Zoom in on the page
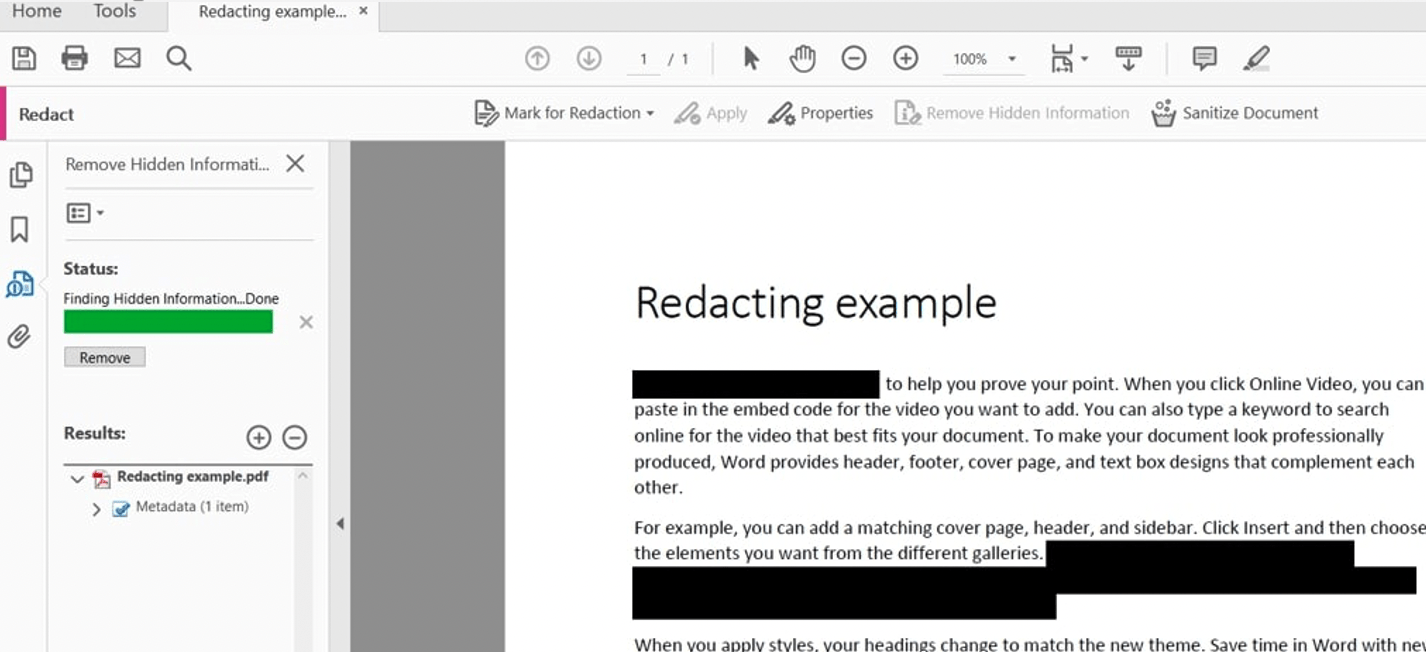This screenshot has height=652, width=1426. tap(905, 57)
